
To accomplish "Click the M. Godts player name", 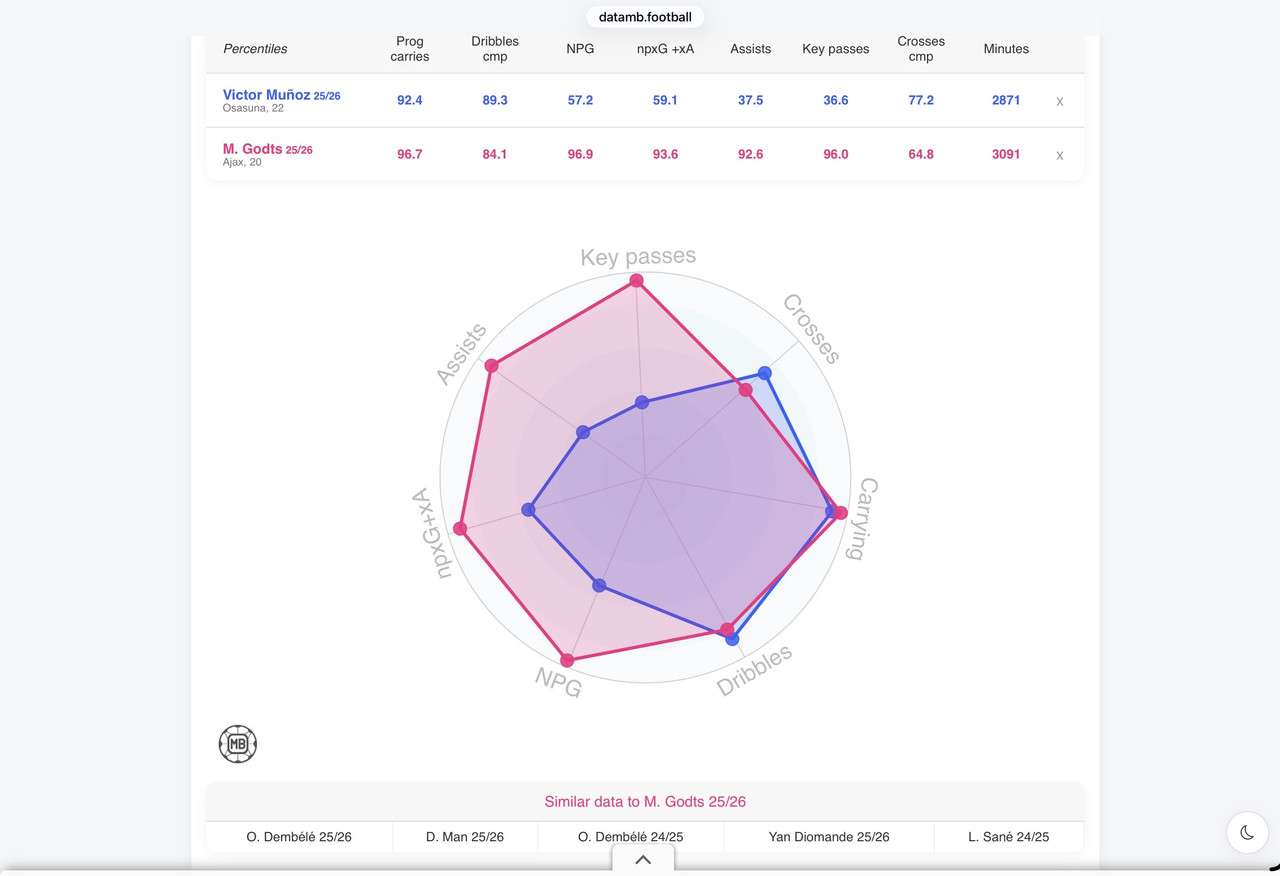I will [x=253, y=149].
